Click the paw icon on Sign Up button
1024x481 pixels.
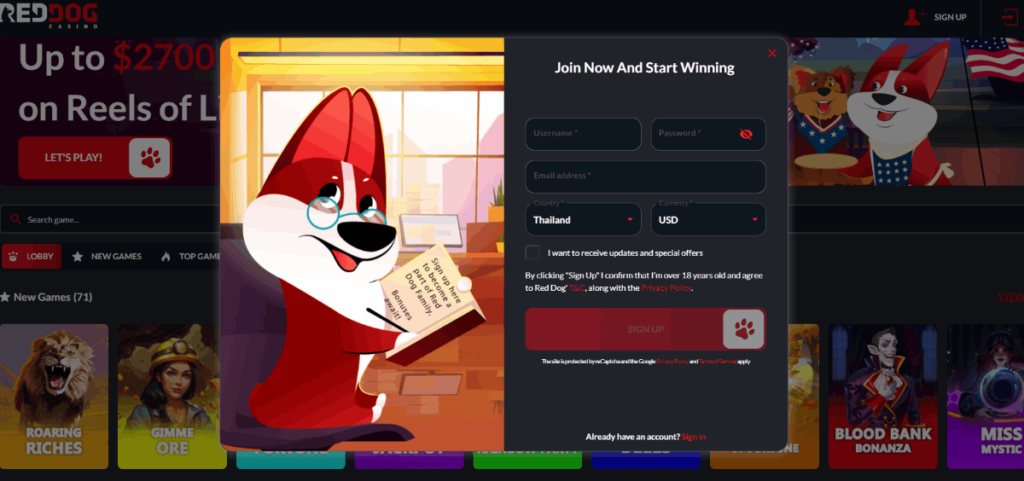click(743, 329)
